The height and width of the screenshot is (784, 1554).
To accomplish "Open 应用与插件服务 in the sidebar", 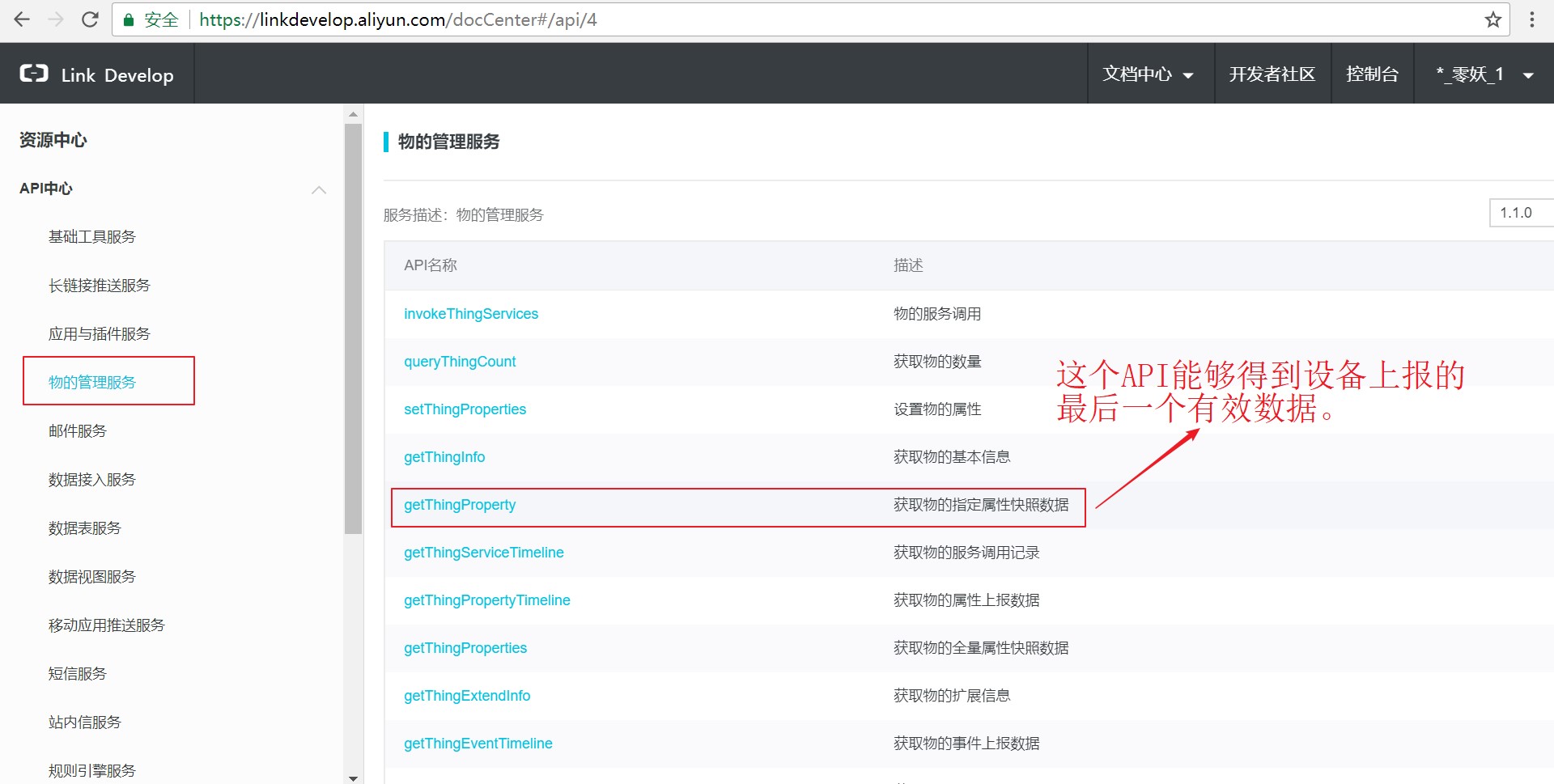I will pyautogui.click(x=100, y=334).
